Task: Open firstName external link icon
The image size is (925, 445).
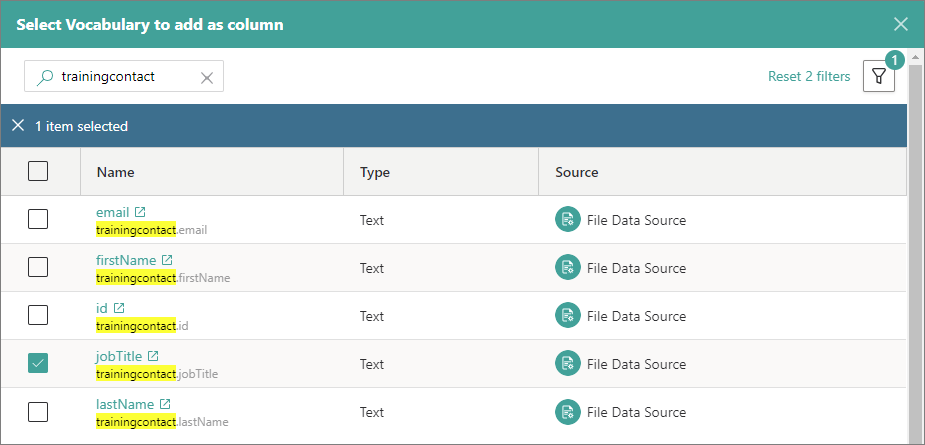Action: 167,260
